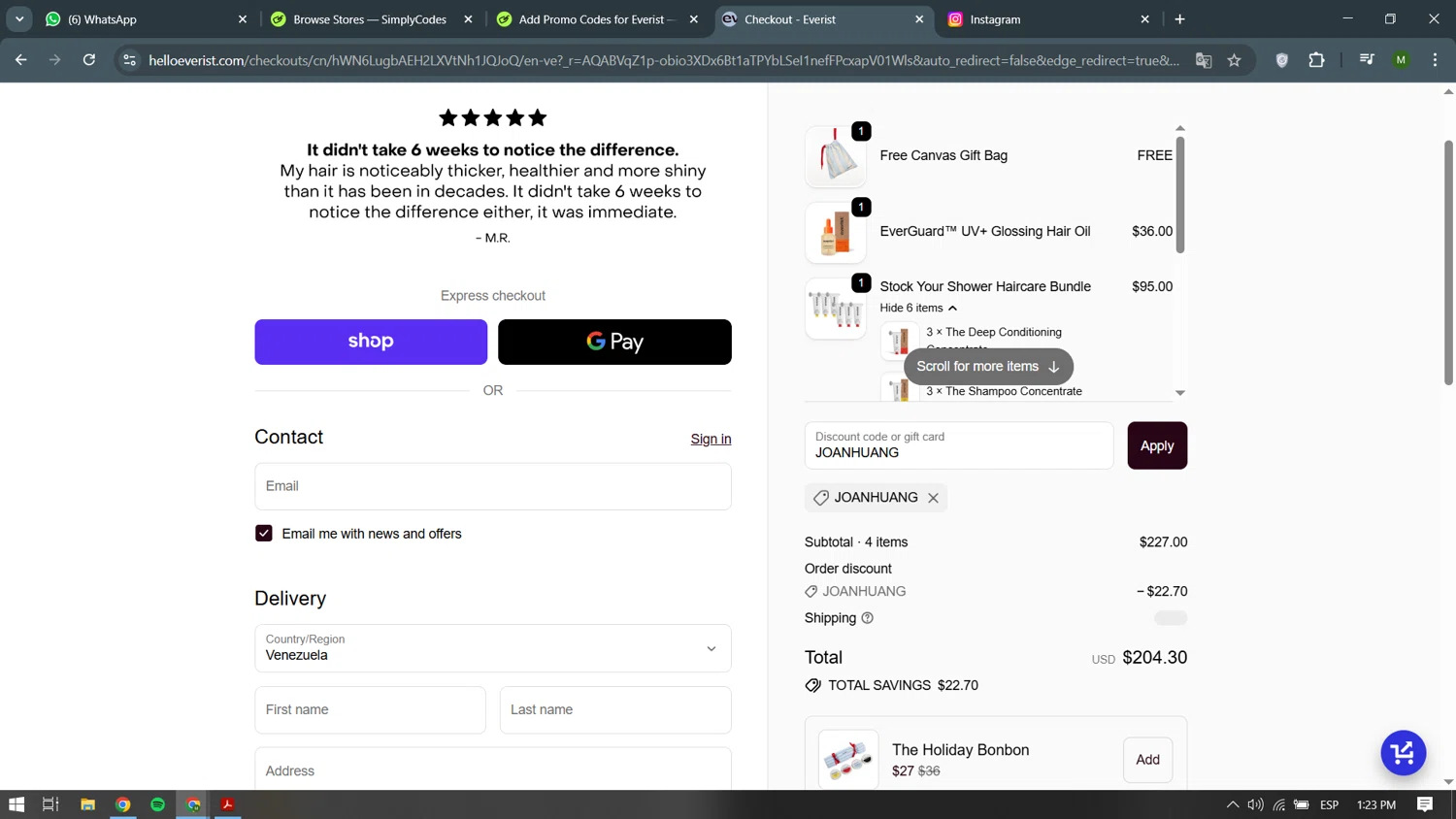Focus the Discount code or gift card field

coord(959,445)
